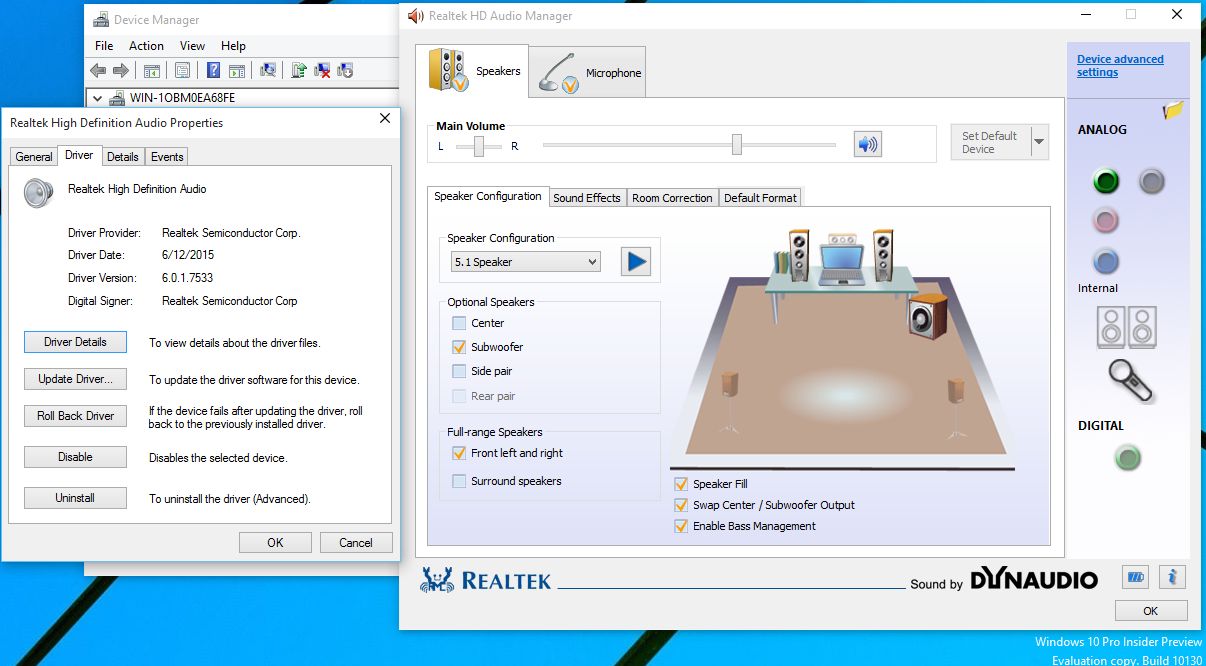Click Show/Hide Action Pane icon in Device Manager
Image resolution: width=1206 pixels, height=666 pixels.
[x=237, y=70]
